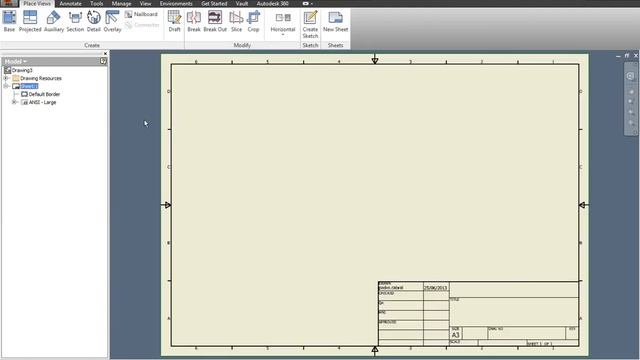The width and height of the screenshot is (640, 360).
Task: Click the Default Border icon
Action: [24, 94]
